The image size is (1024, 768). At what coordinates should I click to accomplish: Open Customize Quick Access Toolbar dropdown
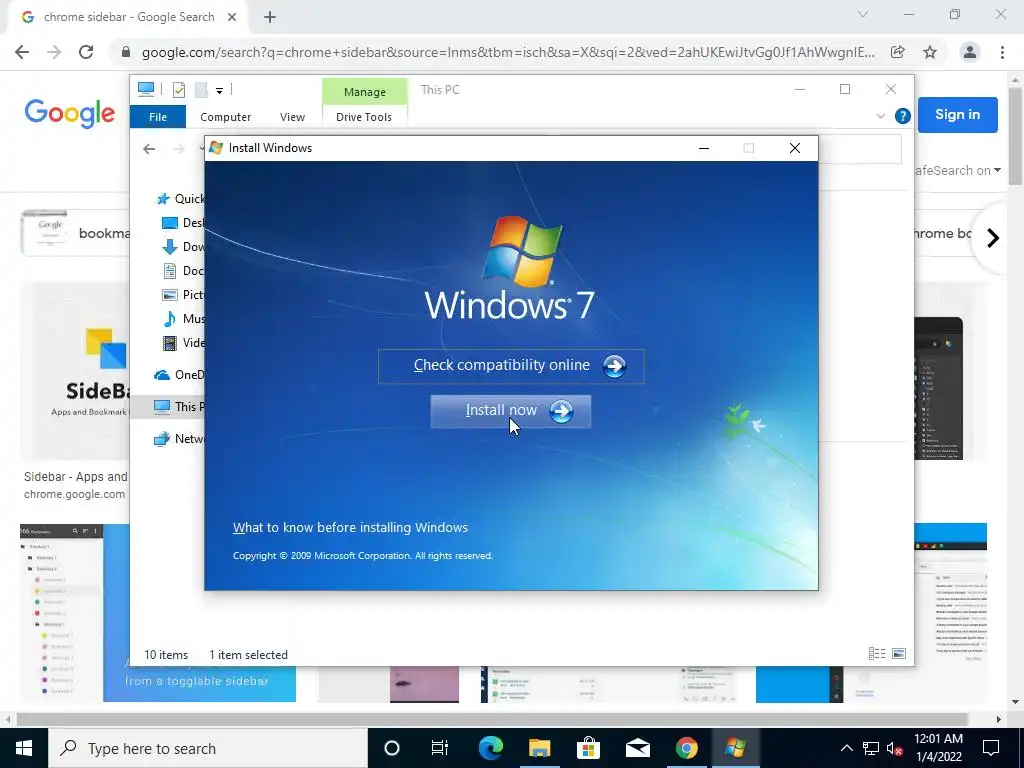point(219,91)
